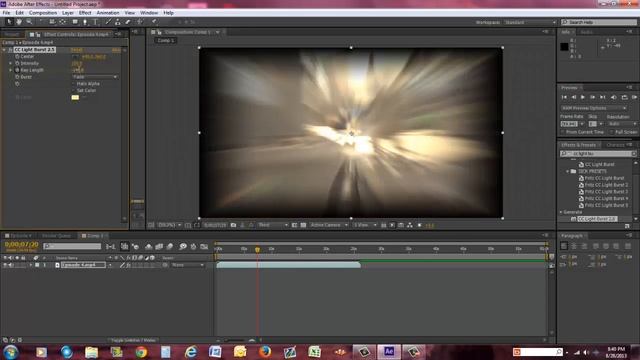Image resolution: width=640 pixels, height=360 pixels.
Task: Click the Reset link for CC Light Burst
Action: [77, 50]
